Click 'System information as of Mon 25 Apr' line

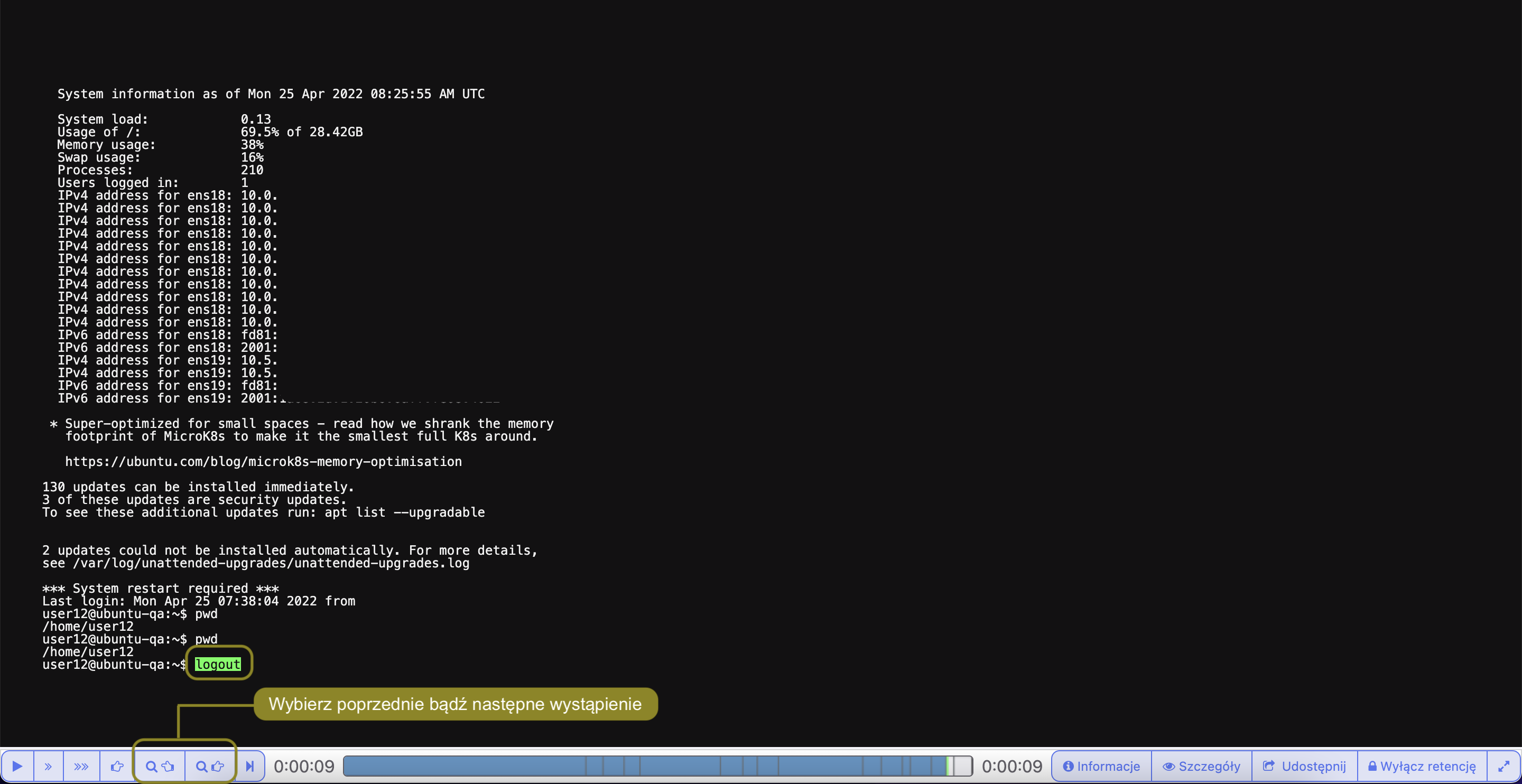[271, 94]
